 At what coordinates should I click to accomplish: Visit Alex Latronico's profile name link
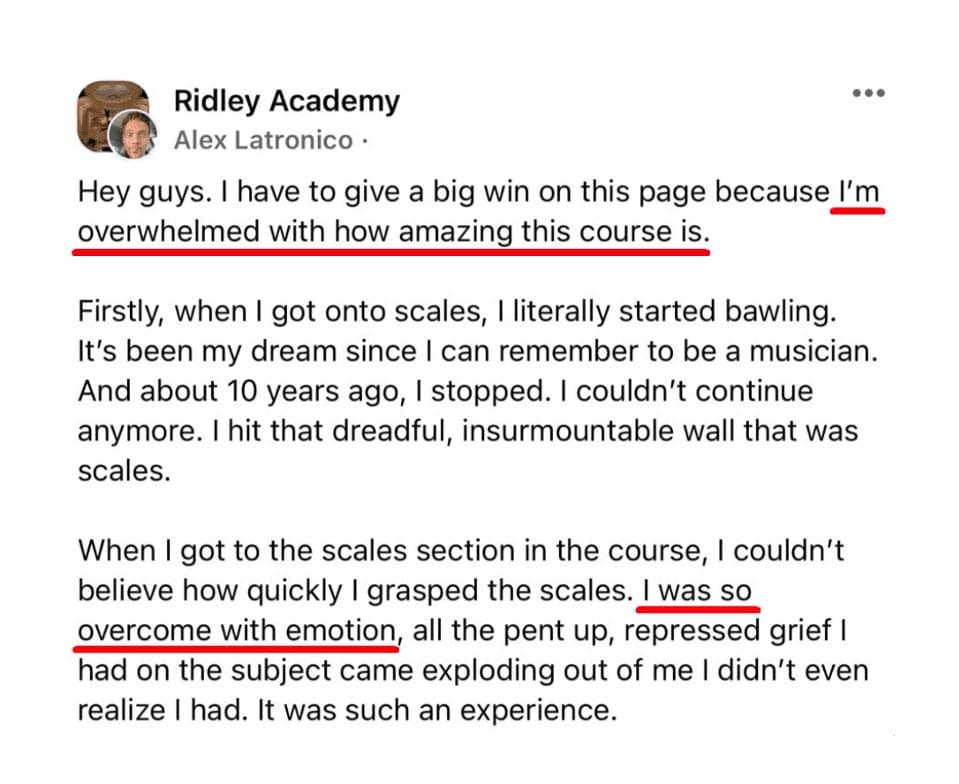[263, 141]
